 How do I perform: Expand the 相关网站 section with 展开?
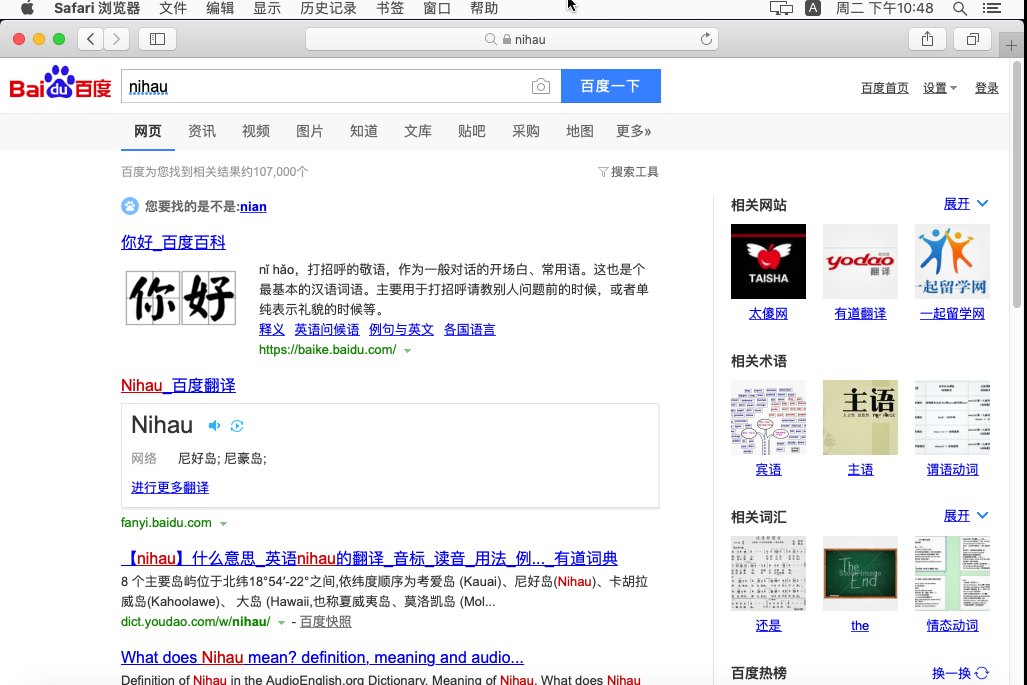[965, 204]
